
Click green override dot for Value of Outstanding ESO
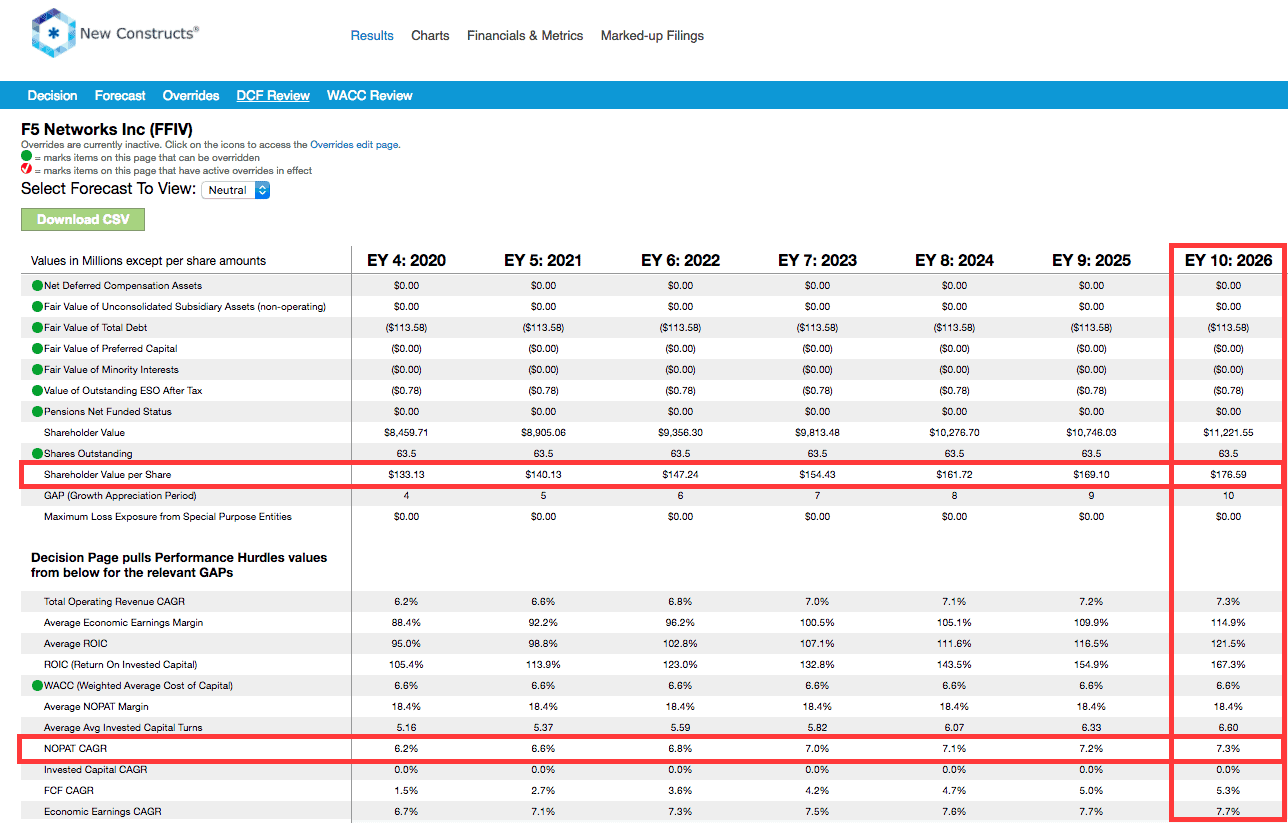37,391
